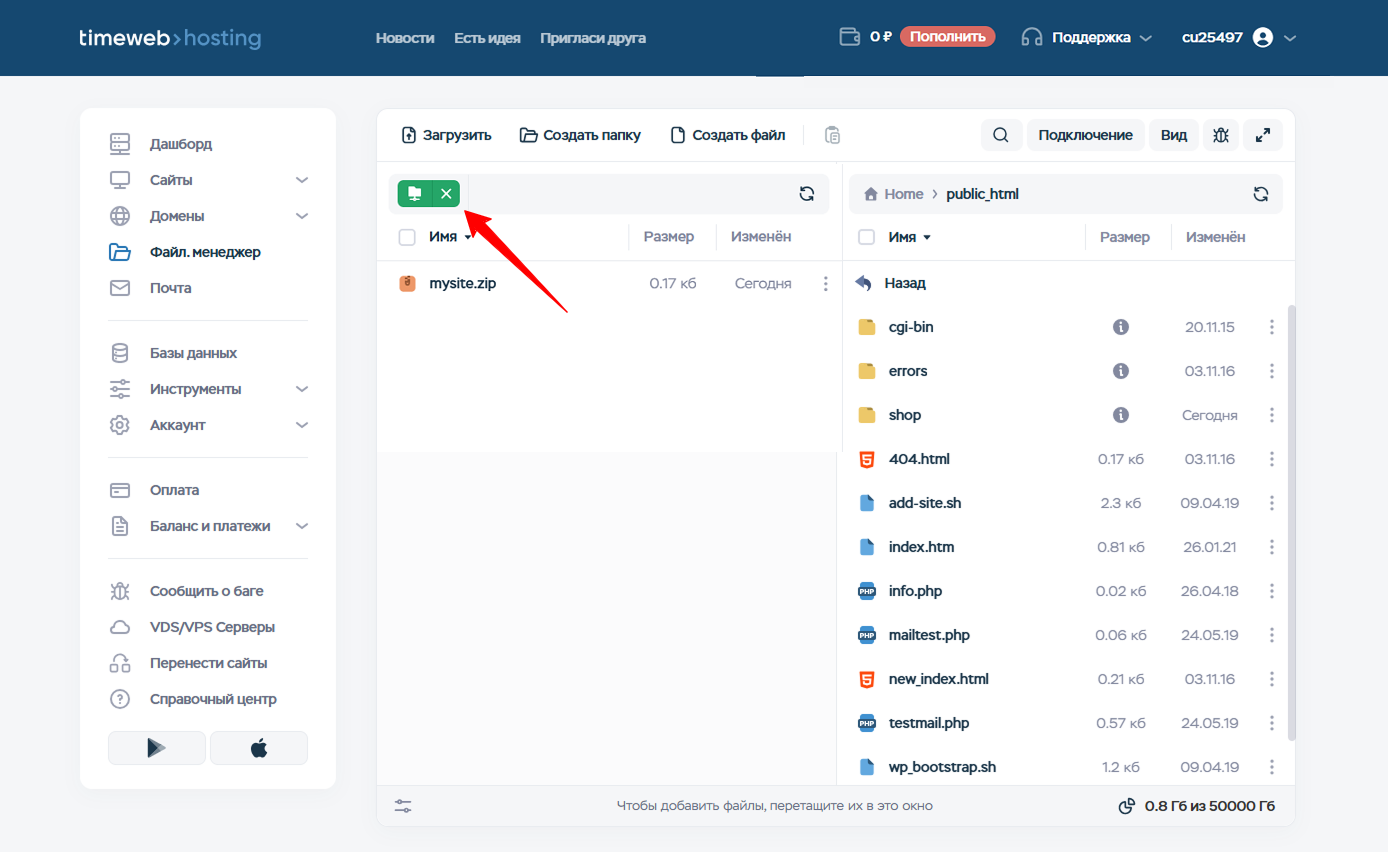Expand the Сайты sidebar section
1388x852 pixels.
(302, 180)
